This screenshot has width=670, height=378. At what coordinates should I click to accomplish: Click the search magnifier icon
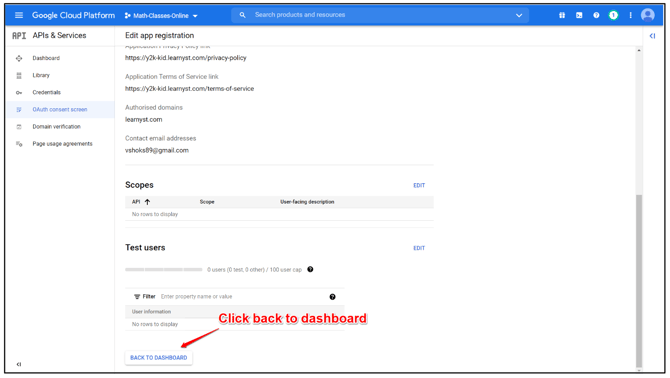click(242, 15)
